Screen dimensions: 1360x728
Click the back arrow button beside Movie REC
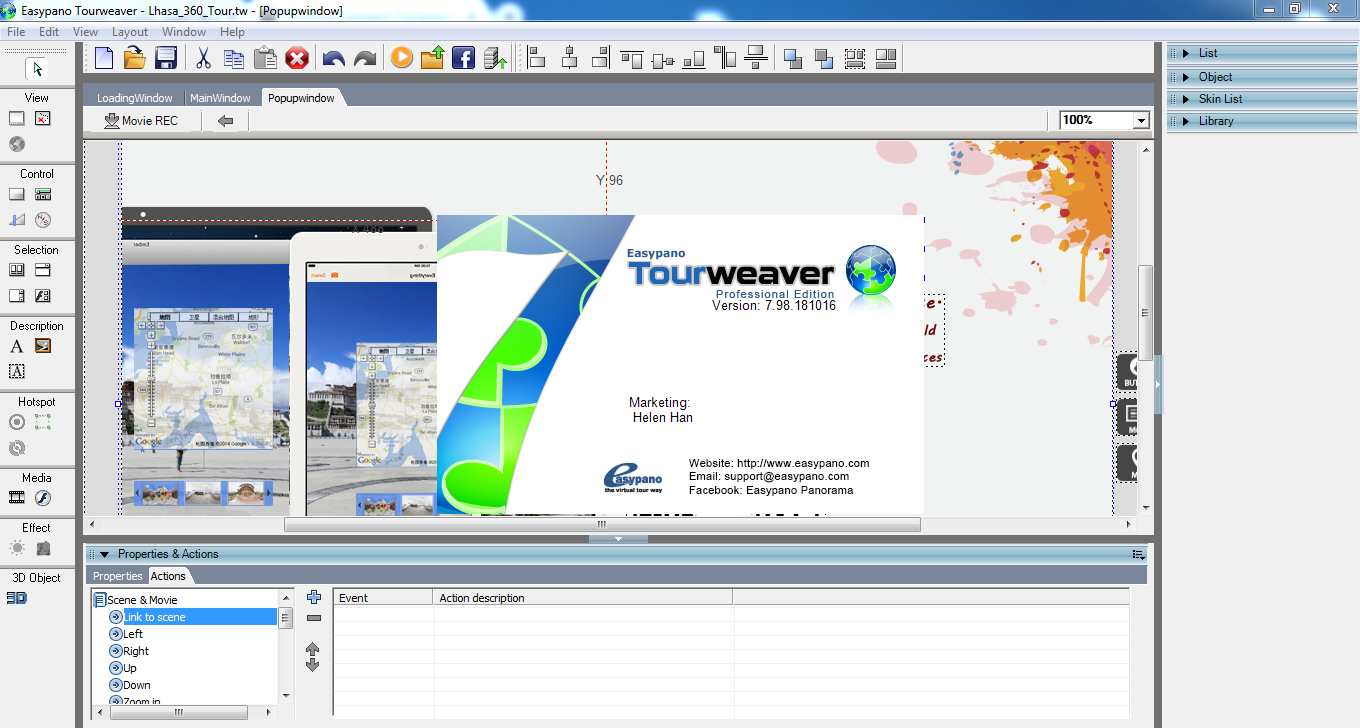tap(226, 121)
